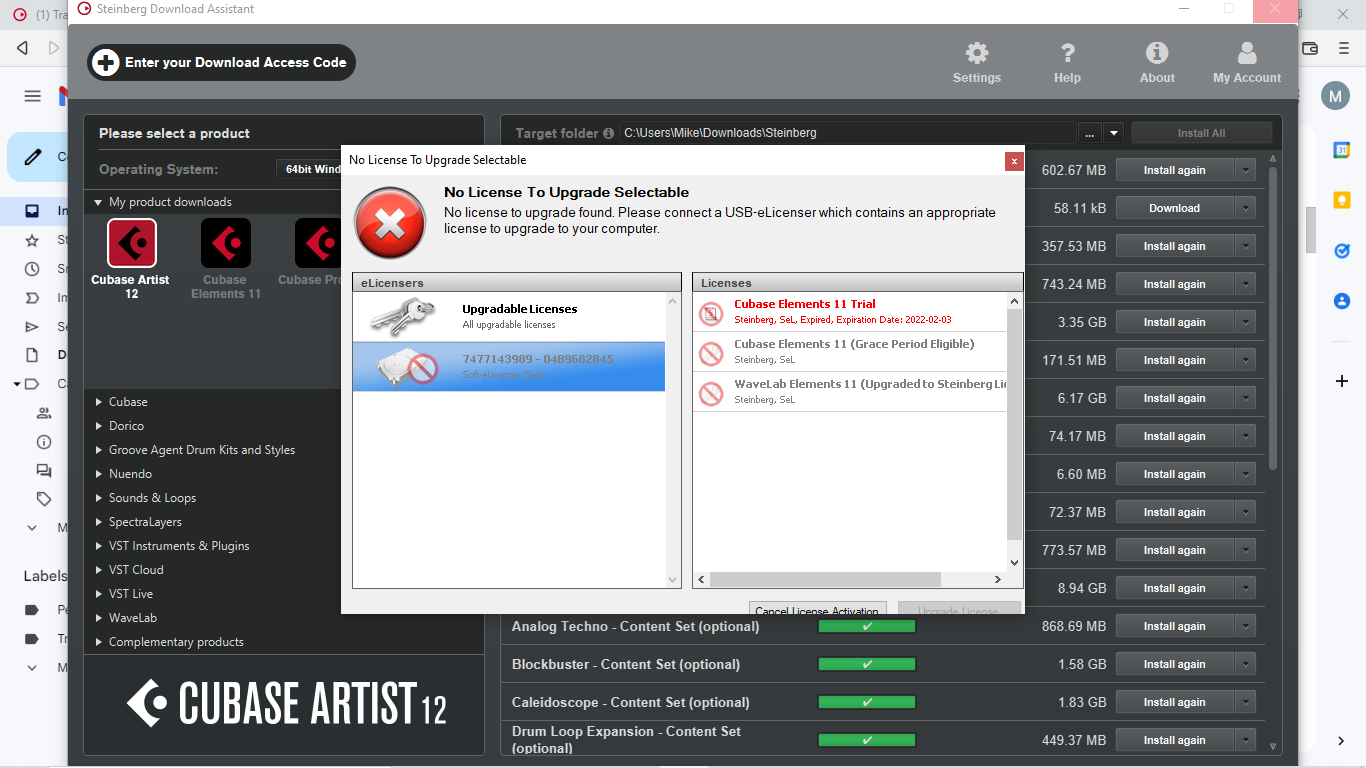This screenshot has width=1366, height=768.
Task: Select the VST Live product category
Action: pos(131,594)
